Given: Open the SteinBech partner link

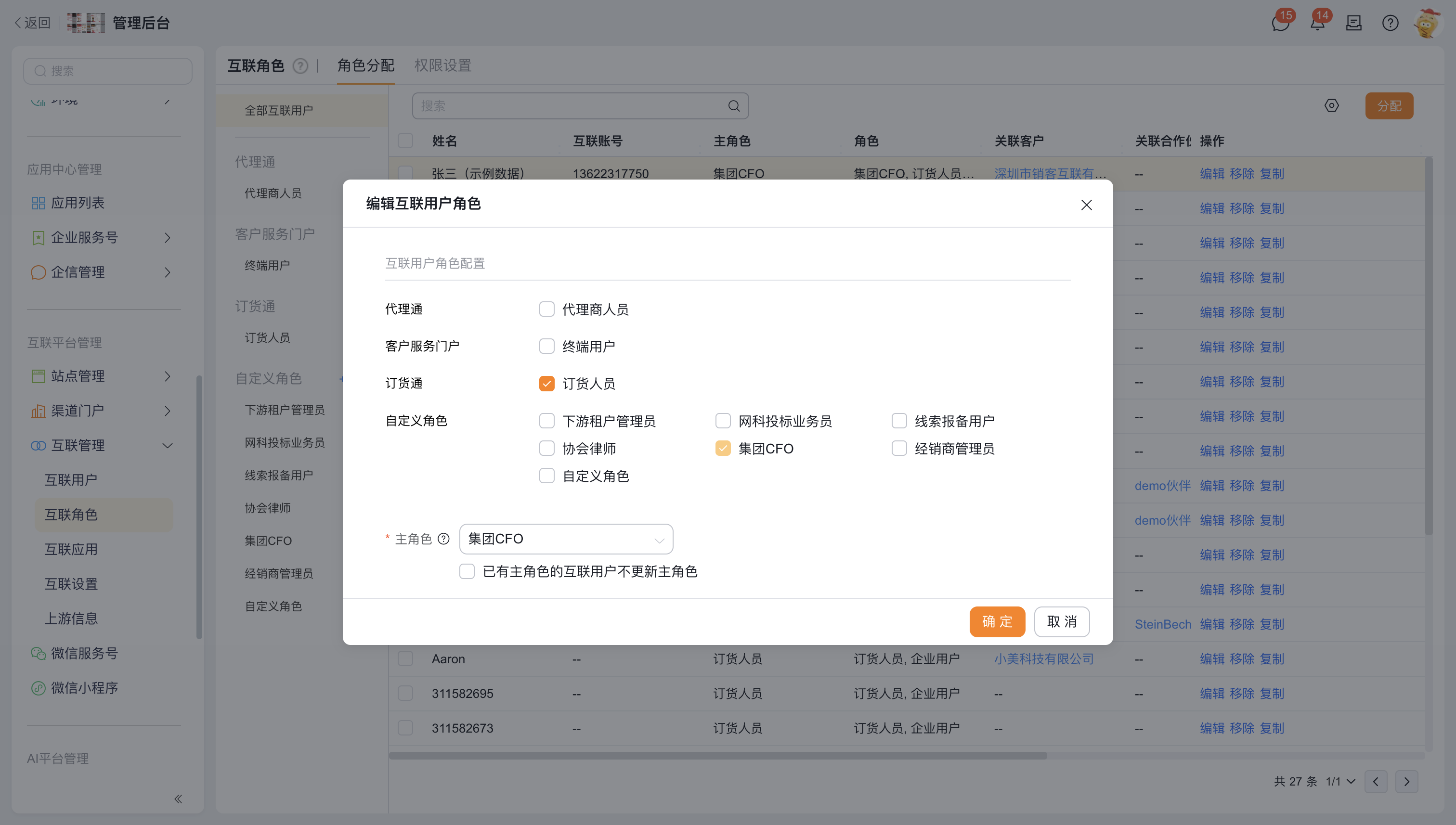Looking at the screenshot, I should click(x=1162, y=624).
